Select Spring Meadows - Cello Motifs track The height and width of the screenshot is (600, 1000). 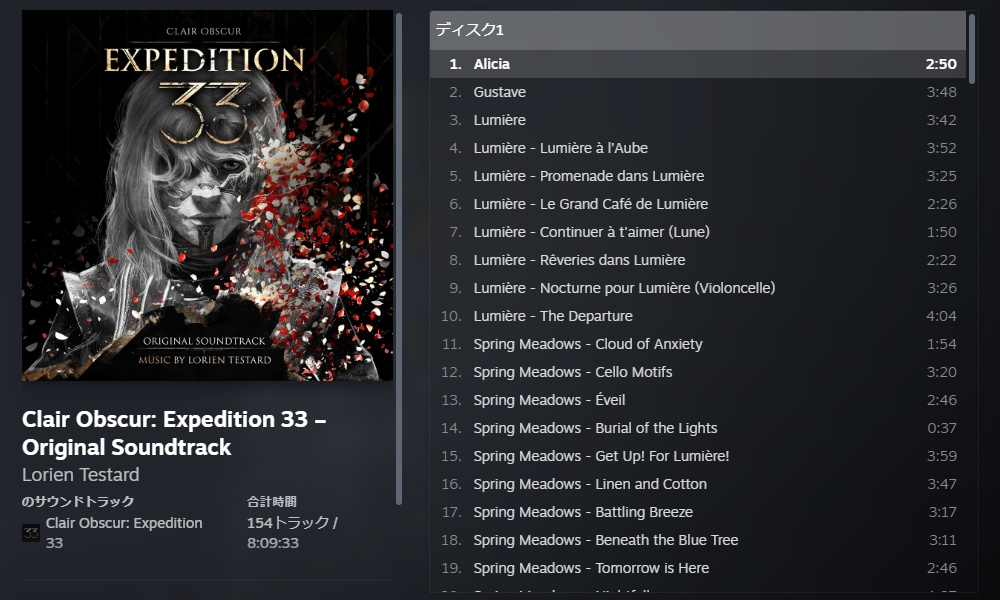pos(698,372)
